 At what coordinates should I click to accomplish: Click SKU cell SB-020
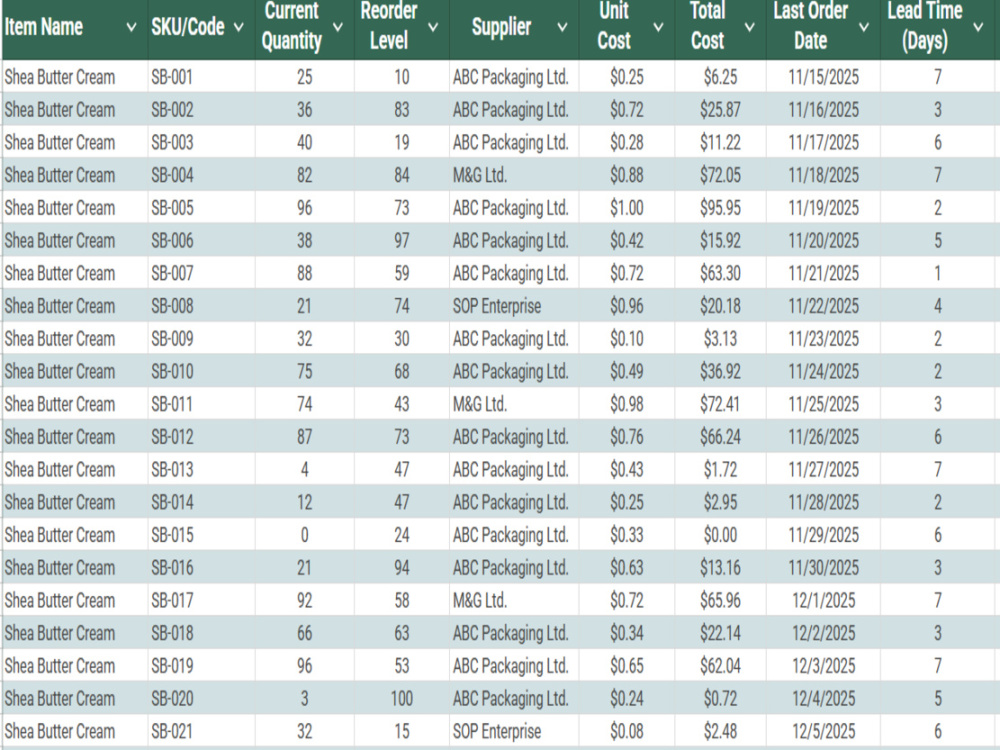202,699
